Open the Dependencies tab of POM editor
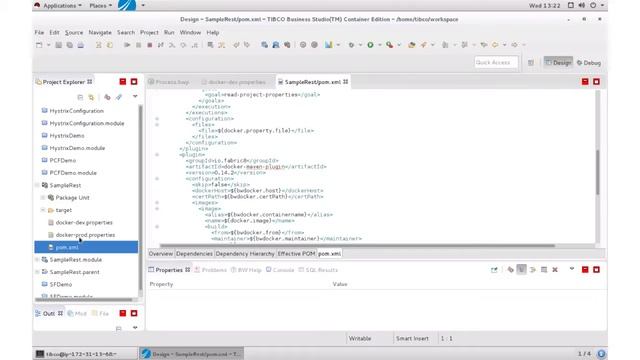Image resolution: width=640 pixels, height=360 pixels. click(194, 253)
